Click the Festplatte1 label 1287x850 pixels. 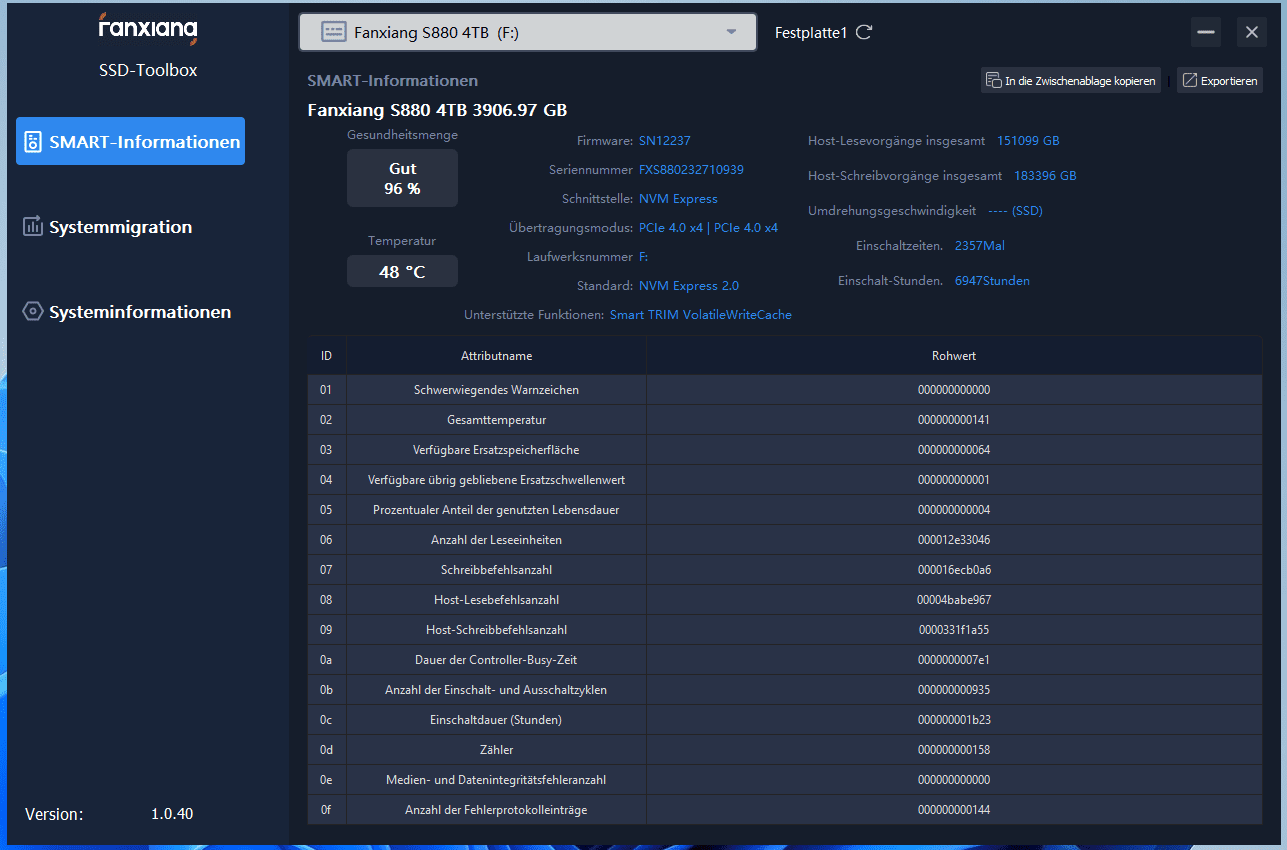pos(811,33)
